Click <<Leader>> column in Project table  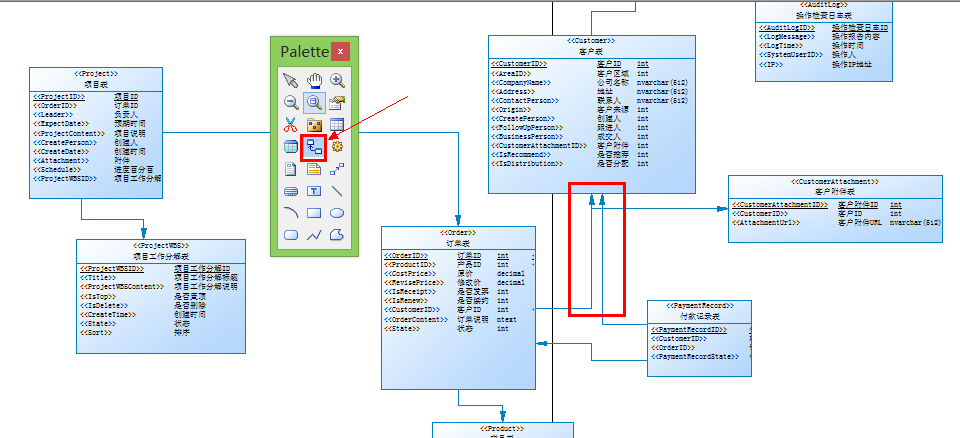[x=53, y=115]
